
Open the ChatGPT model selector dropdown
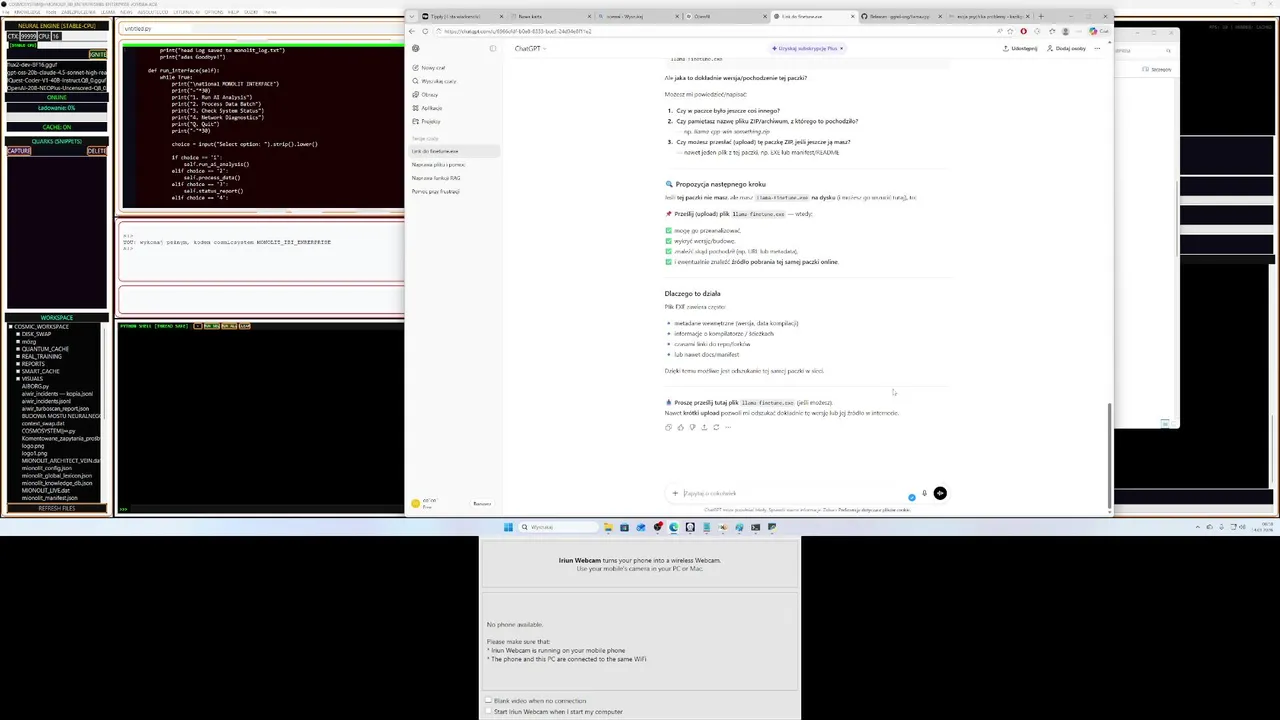point(531,48)
